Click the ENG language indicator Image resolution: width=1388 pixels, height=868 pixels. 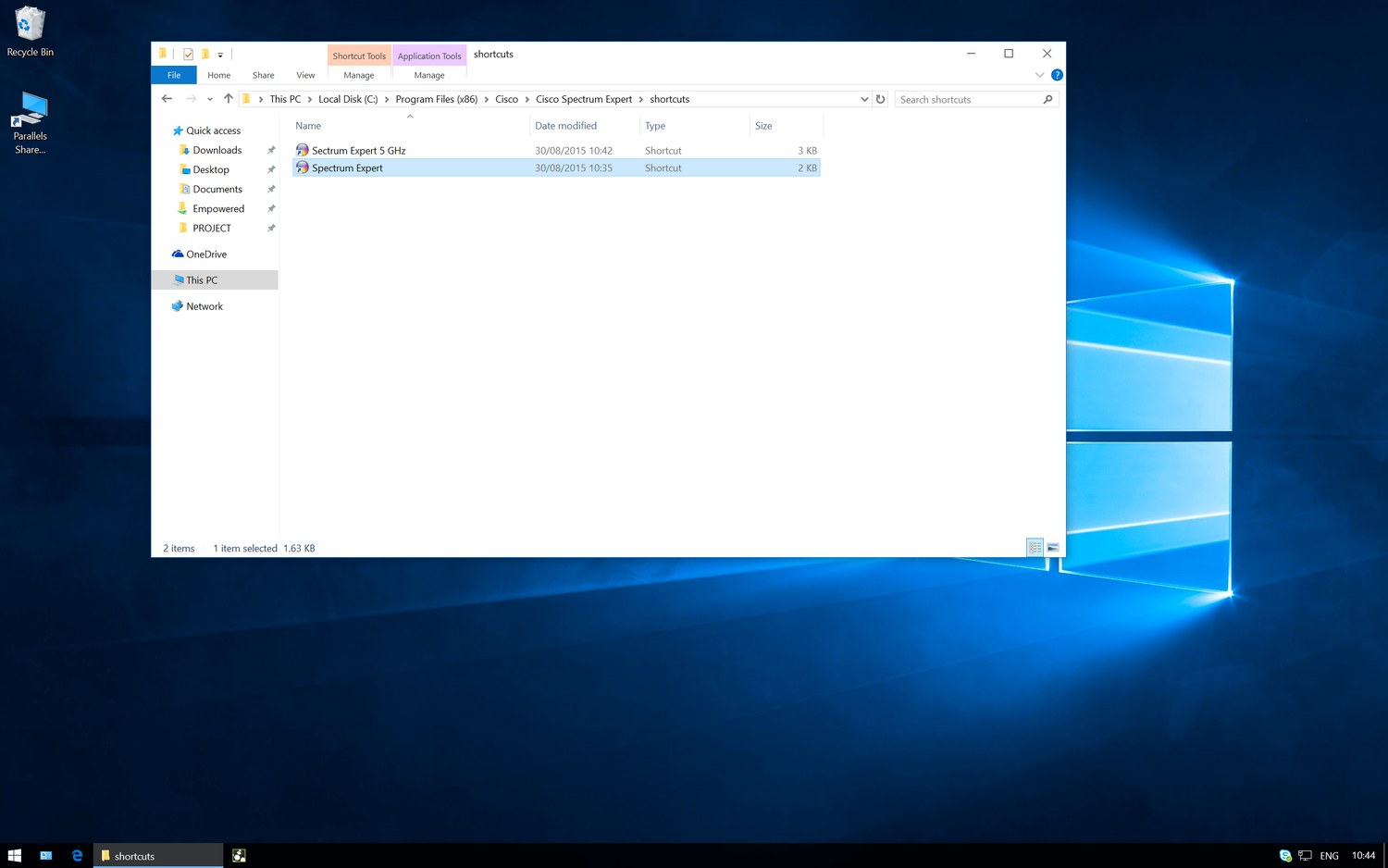click(x=1330, y=856)
